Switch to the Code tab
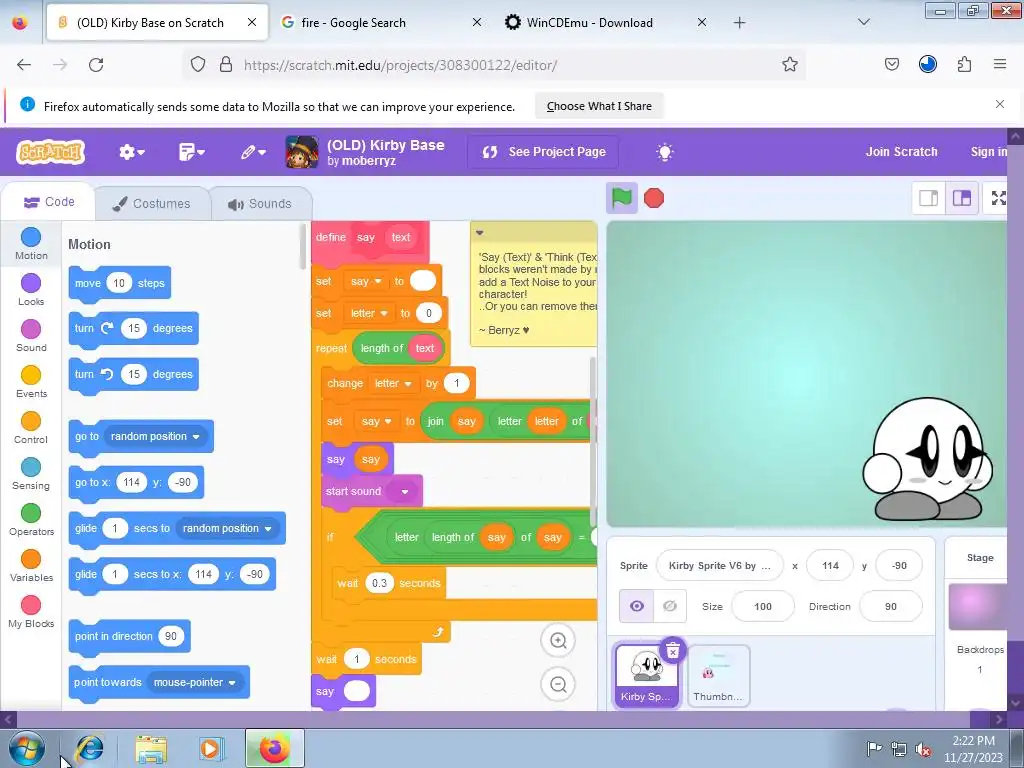The height and width of the screenshot is (768, 1024). pos(49,202)
